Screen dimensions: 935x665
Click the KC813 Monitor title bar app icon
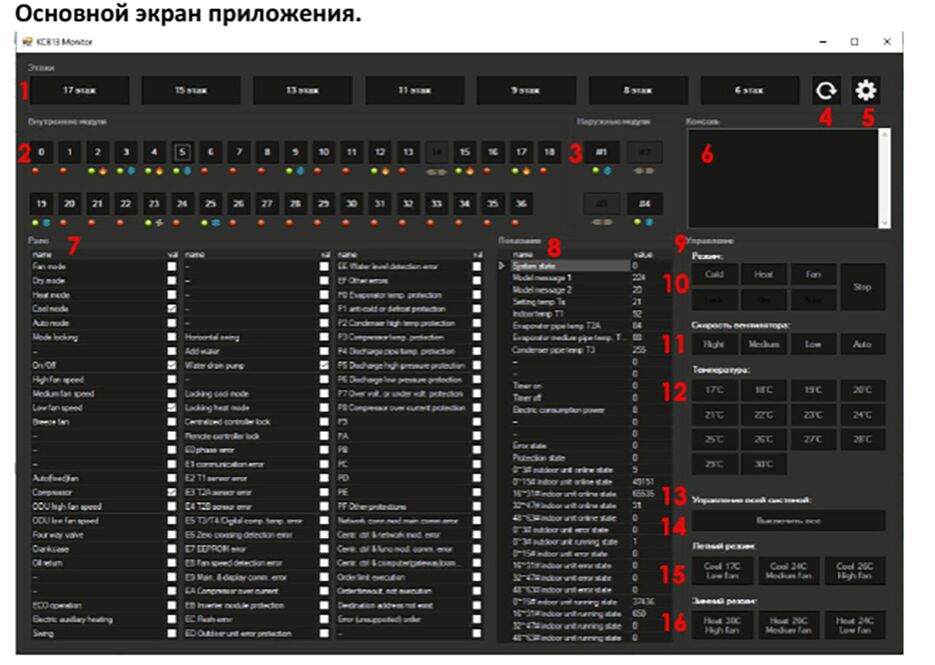point(27,42)
